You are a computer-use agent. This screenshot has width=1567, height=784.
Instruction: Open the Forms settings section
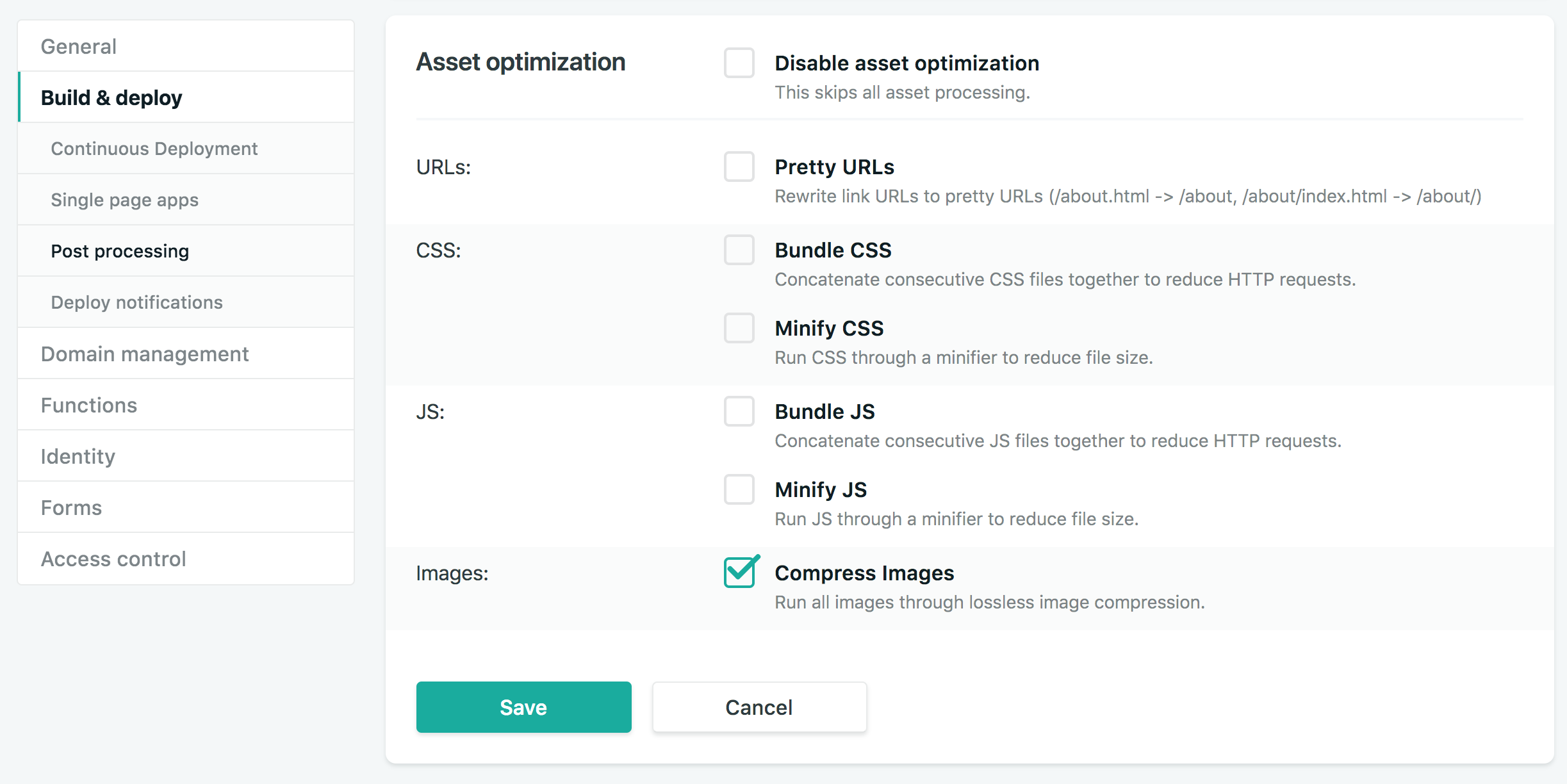(71, 508)
